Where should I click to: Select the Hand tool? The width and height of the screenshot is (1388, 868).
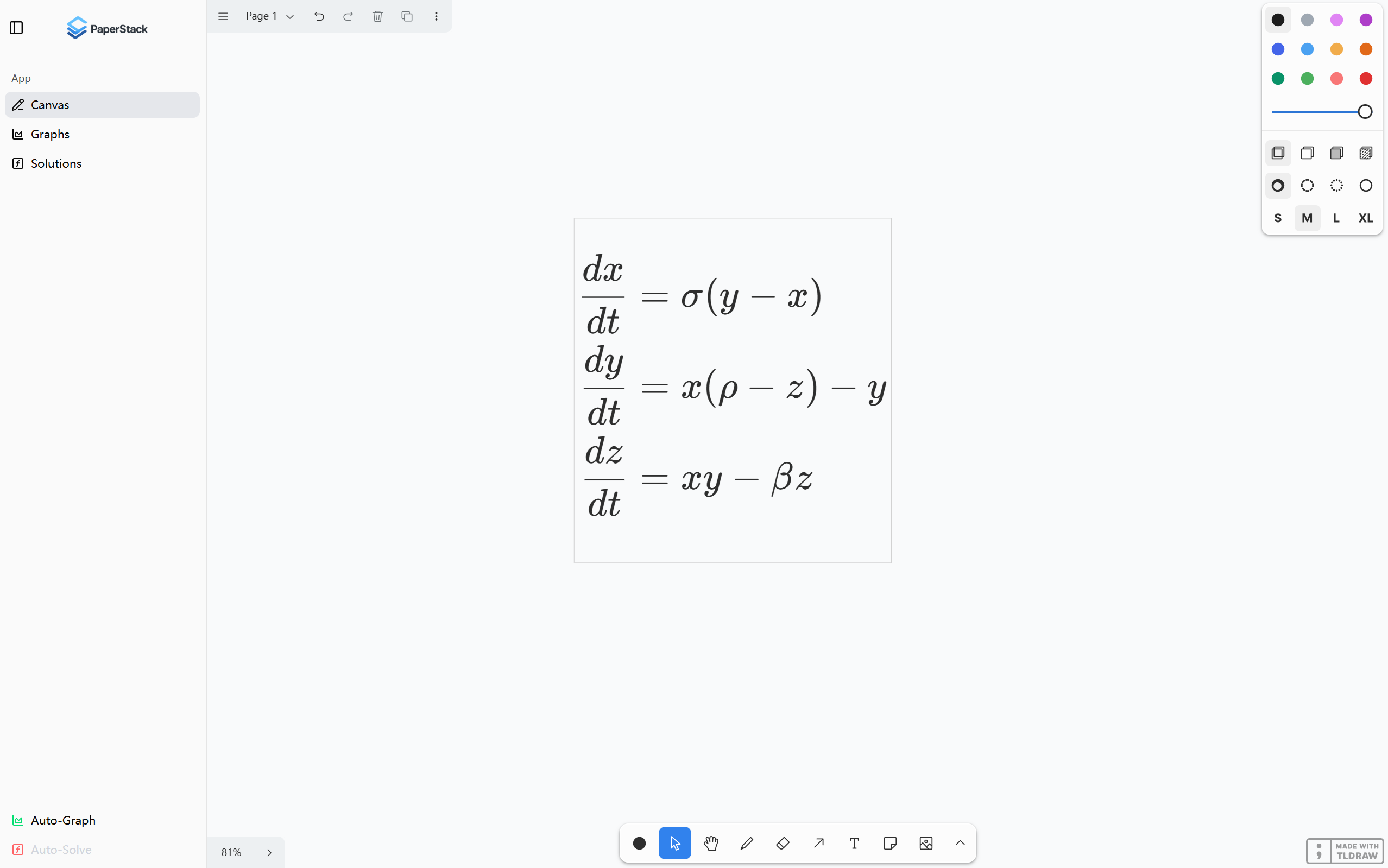711,842
